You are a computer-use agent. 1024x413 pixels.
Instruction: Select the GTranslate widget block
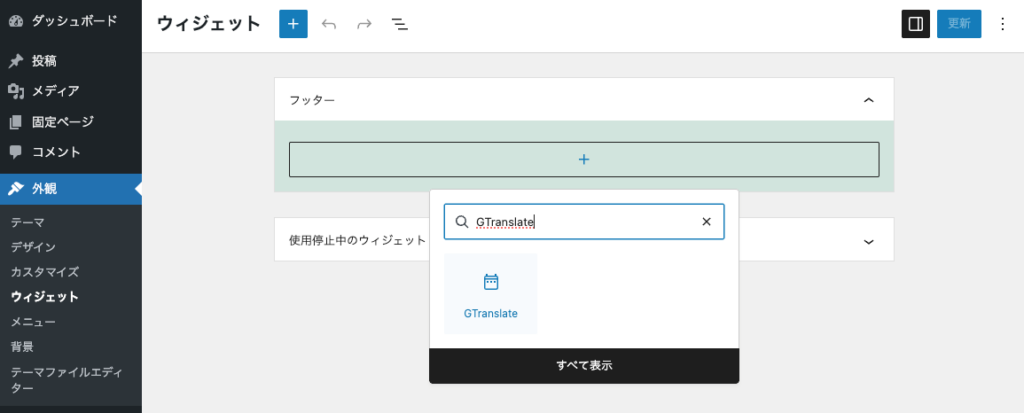[490, 294]
